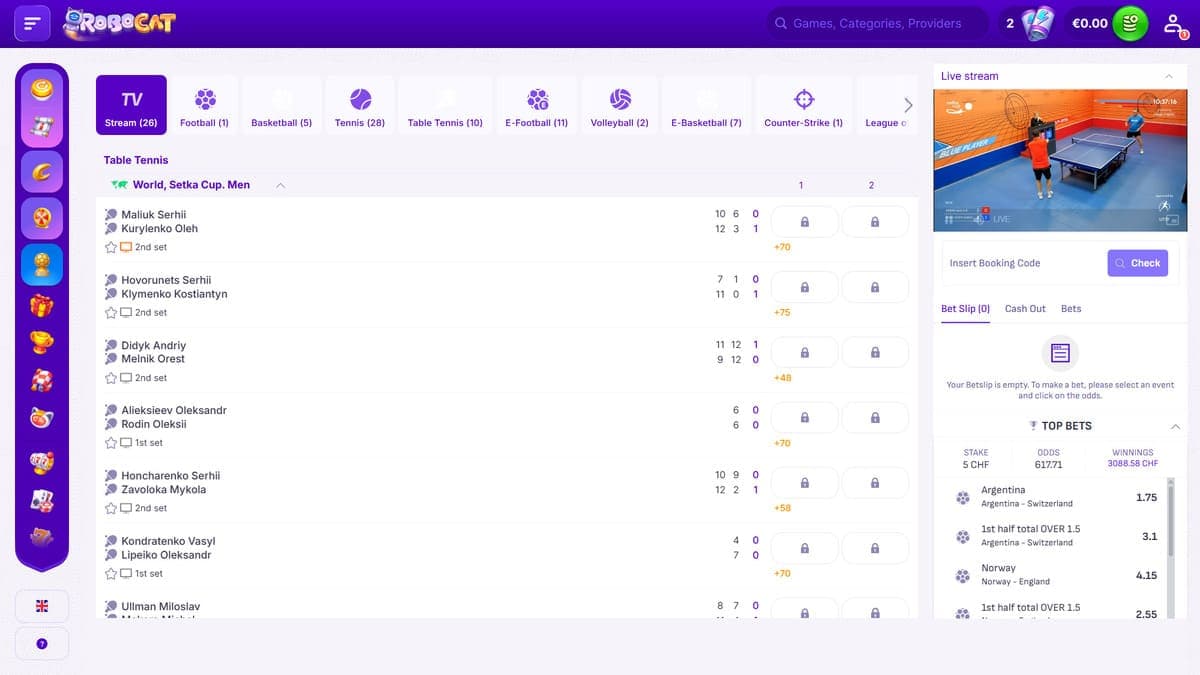Favorite the Kondratenko Vasyl vs Lipeiko match

(x=111, y=574)
